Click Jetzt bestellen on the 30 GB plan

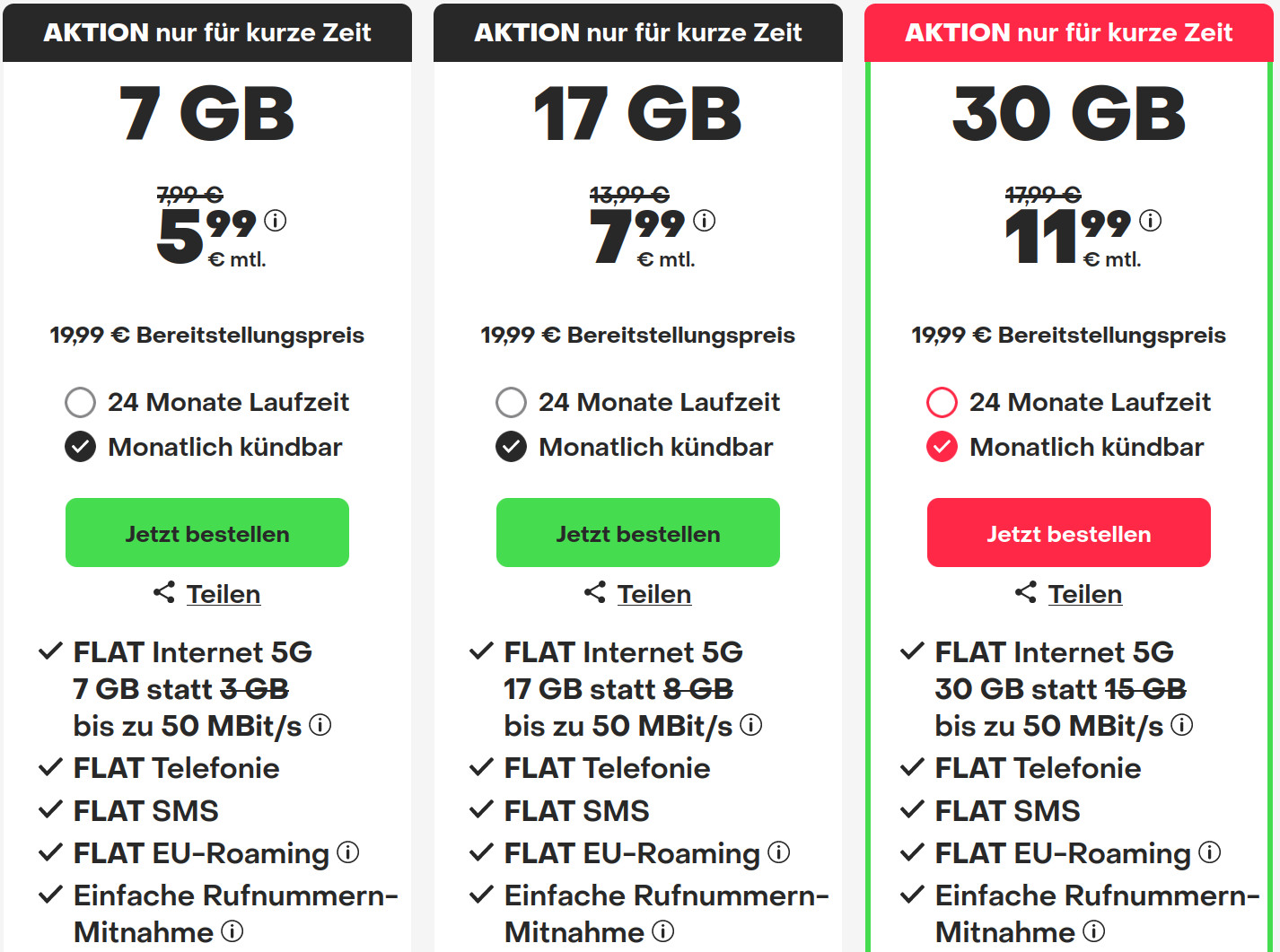click(x=1068, y=532)
